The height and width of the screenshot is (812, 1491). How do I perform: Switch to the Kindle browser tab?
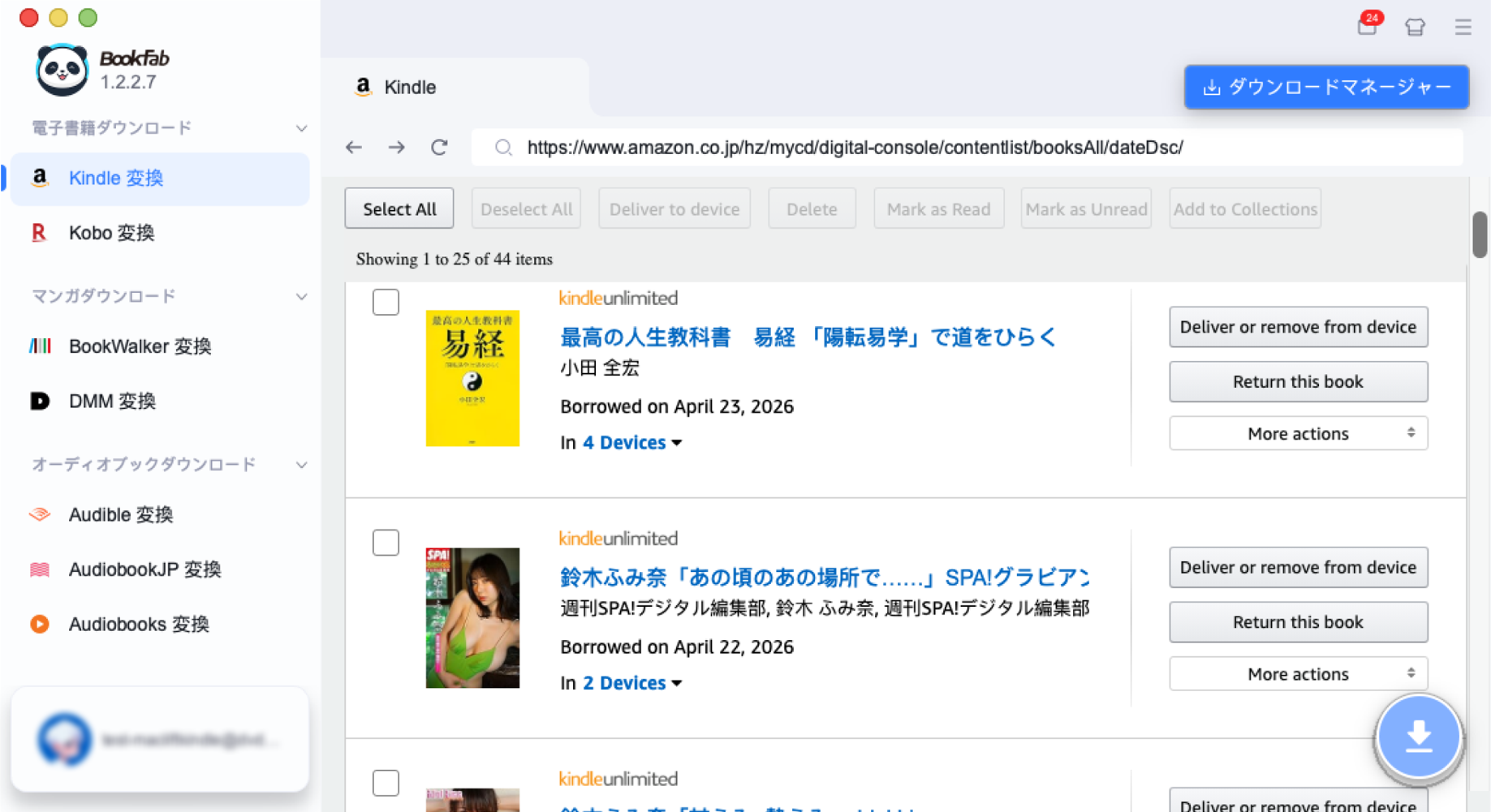point(455,87)
